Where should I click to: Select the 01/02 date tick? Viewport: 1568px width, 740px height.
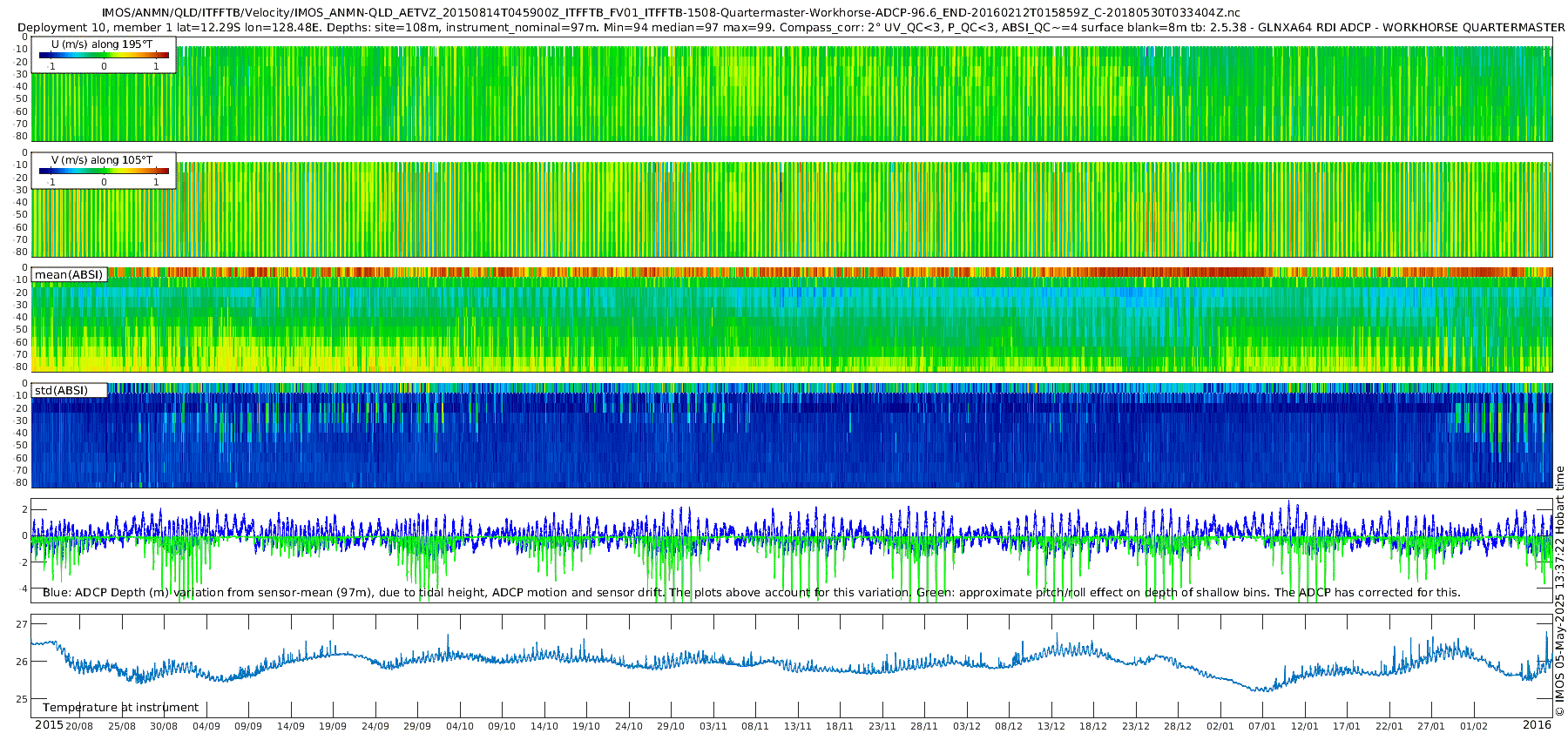click(1473, 726)
